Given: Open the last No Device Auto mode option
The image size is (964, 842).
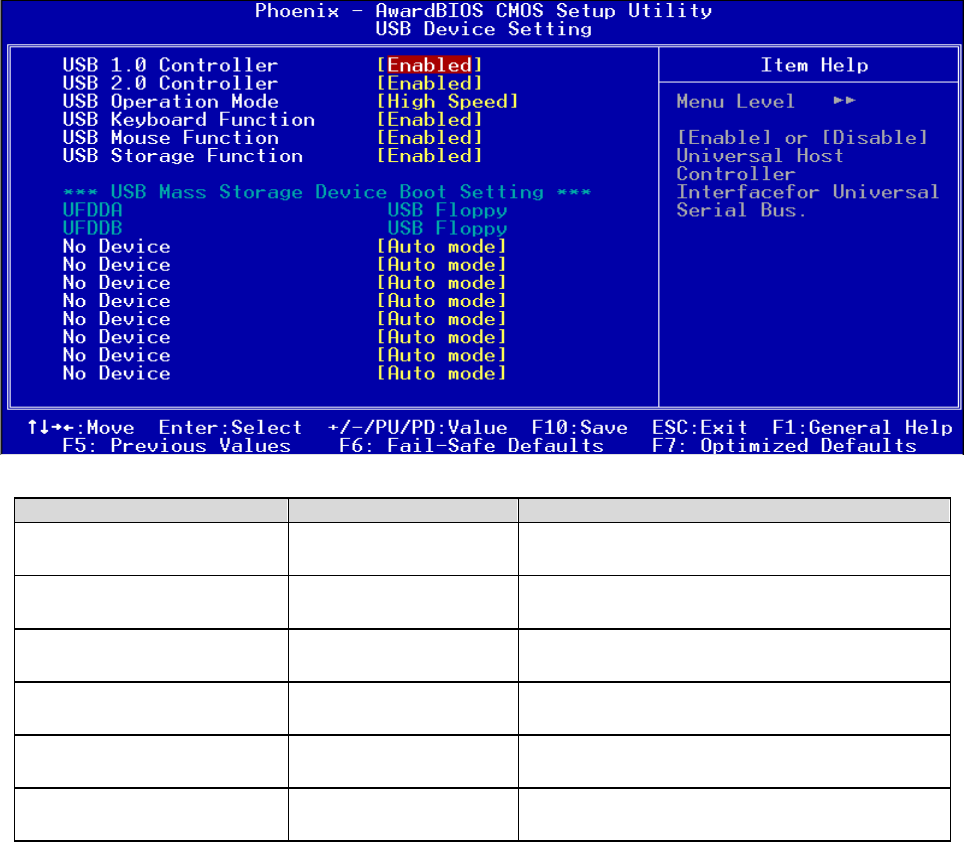Looking at the screenshot, I should 441,374.
